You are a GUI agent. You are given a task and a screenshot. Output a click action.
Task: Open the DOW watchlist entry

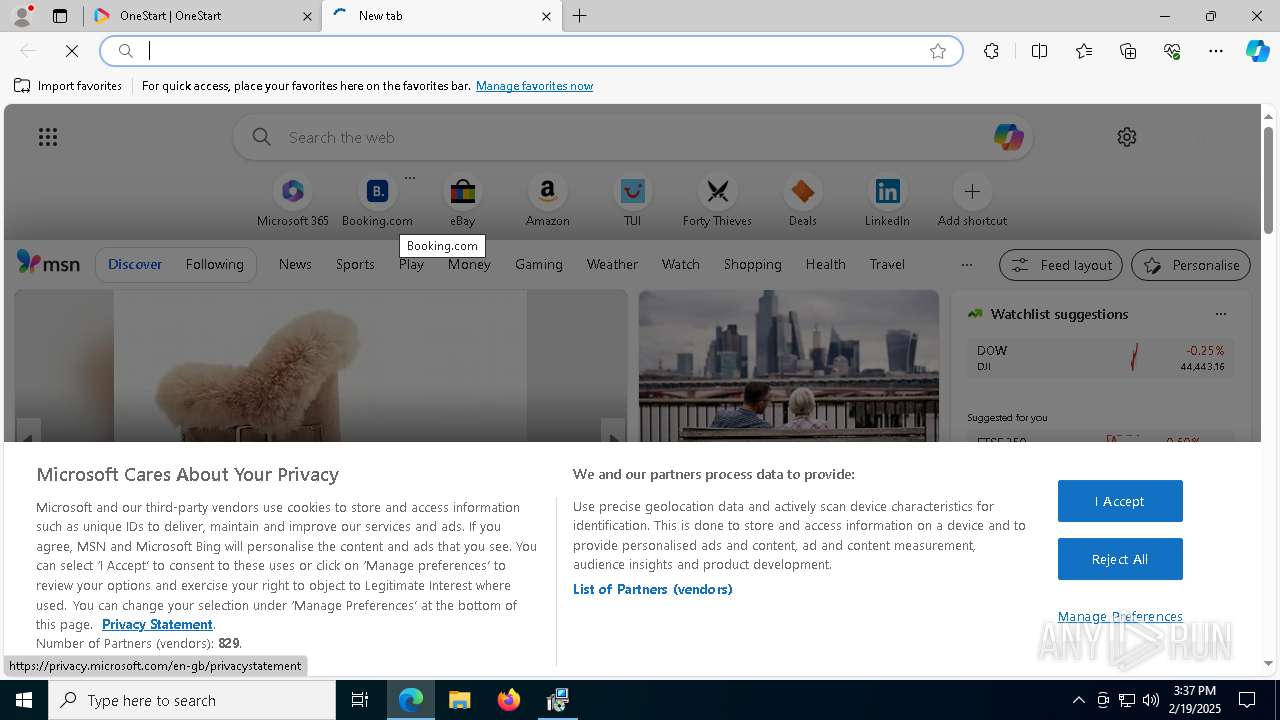(x=1100, y=358)
